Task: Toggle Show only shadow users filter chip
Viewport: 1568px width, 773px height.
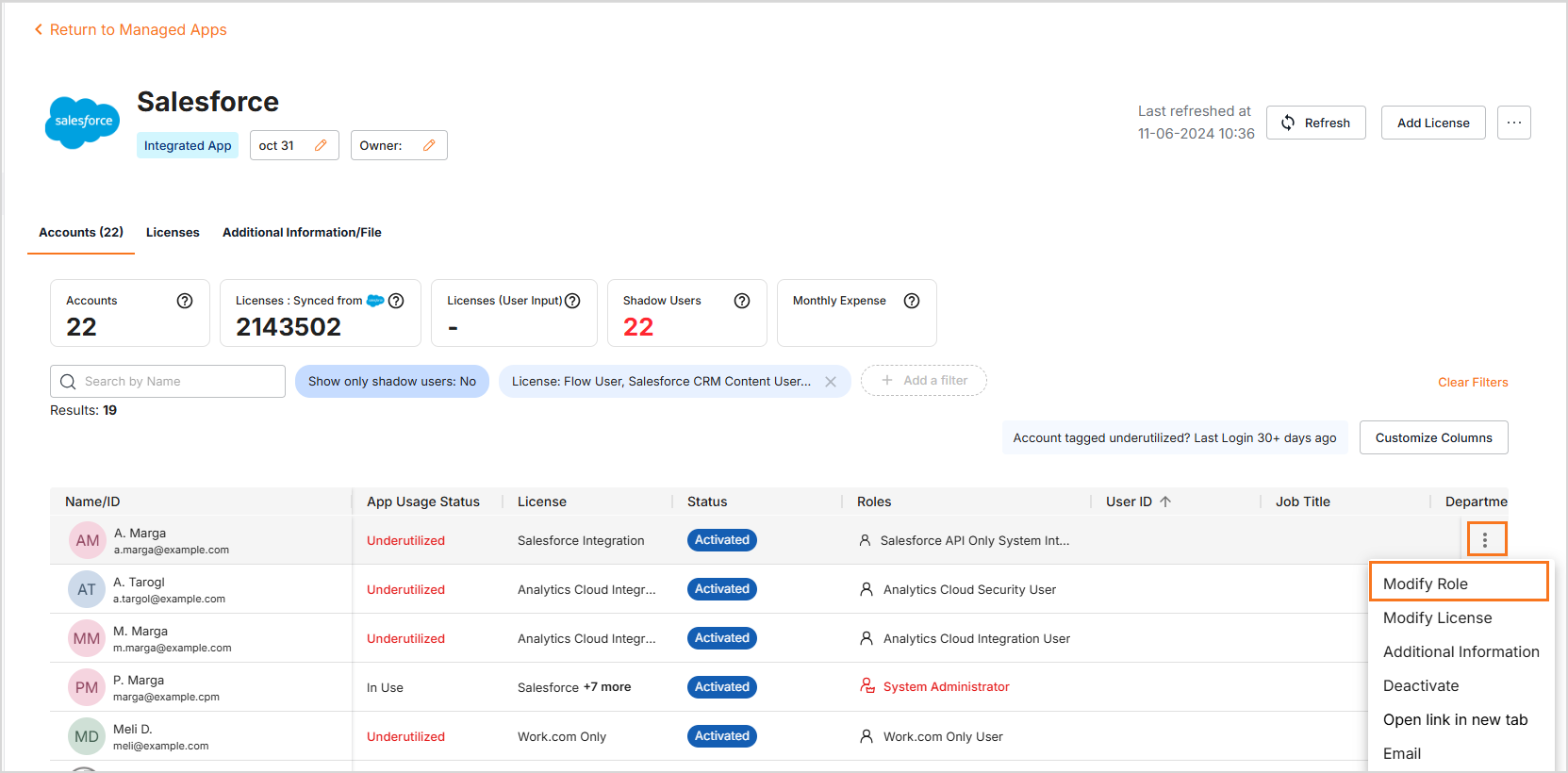Action: [392, 381]
